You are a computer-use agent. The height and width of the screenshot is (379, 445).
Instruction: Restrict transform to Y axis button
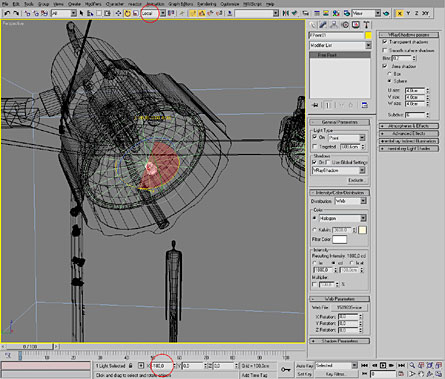[x=408, y=13]
